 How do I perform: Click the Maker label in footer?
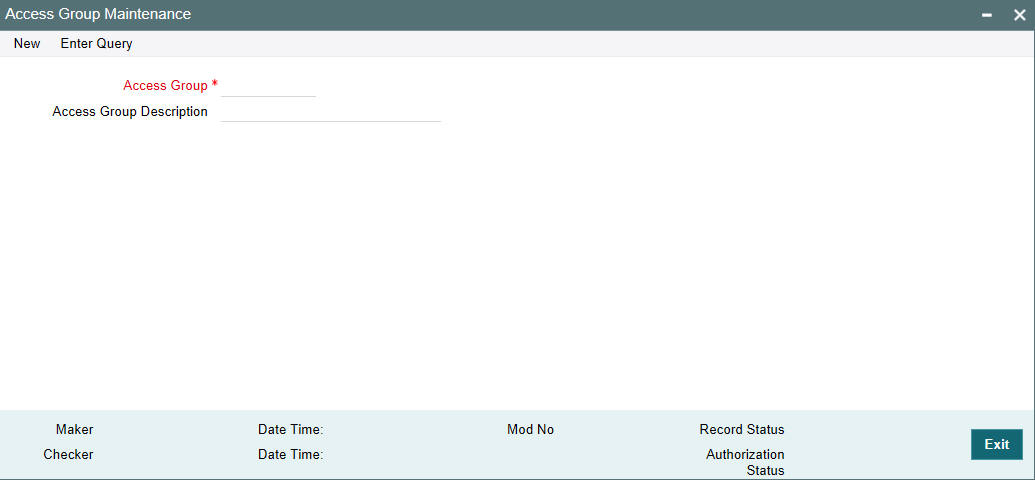point(75,430)
